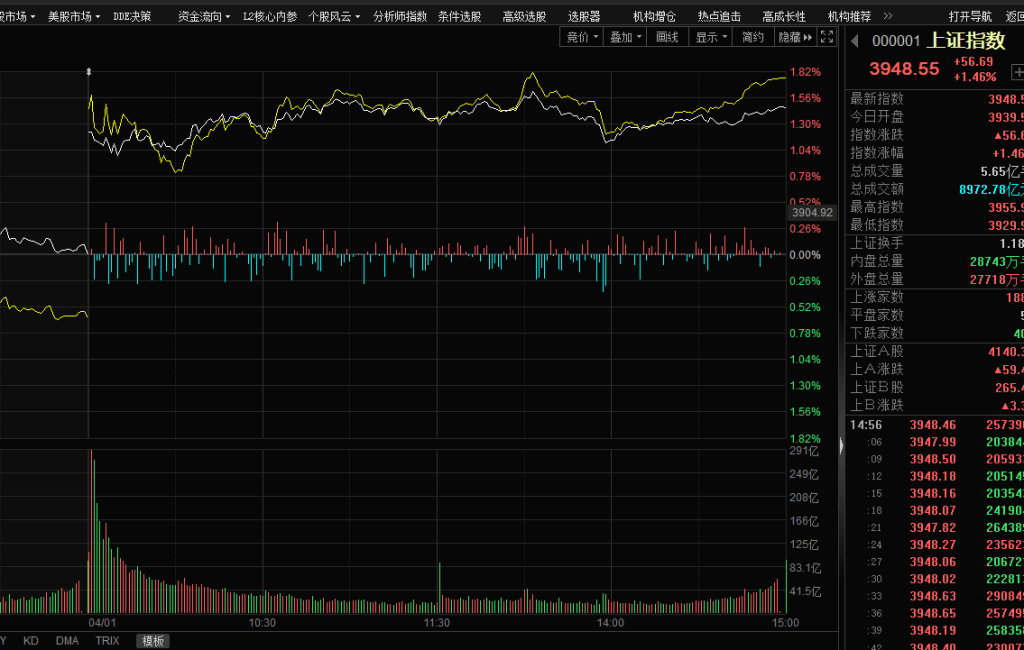
Task: Click the left arrow before stock code 000001
Action: (855, 40)
